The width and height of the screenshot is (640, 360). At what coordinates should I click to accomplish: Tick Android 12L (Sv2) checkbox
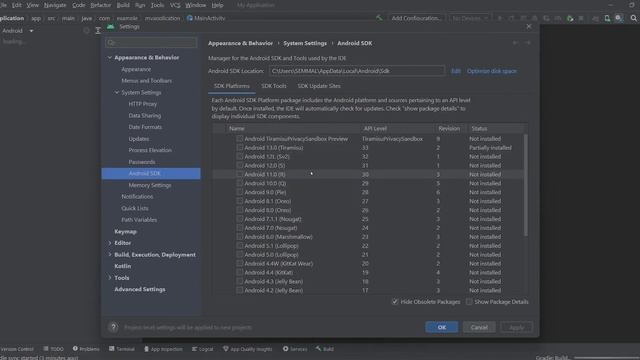click(240, 156)
